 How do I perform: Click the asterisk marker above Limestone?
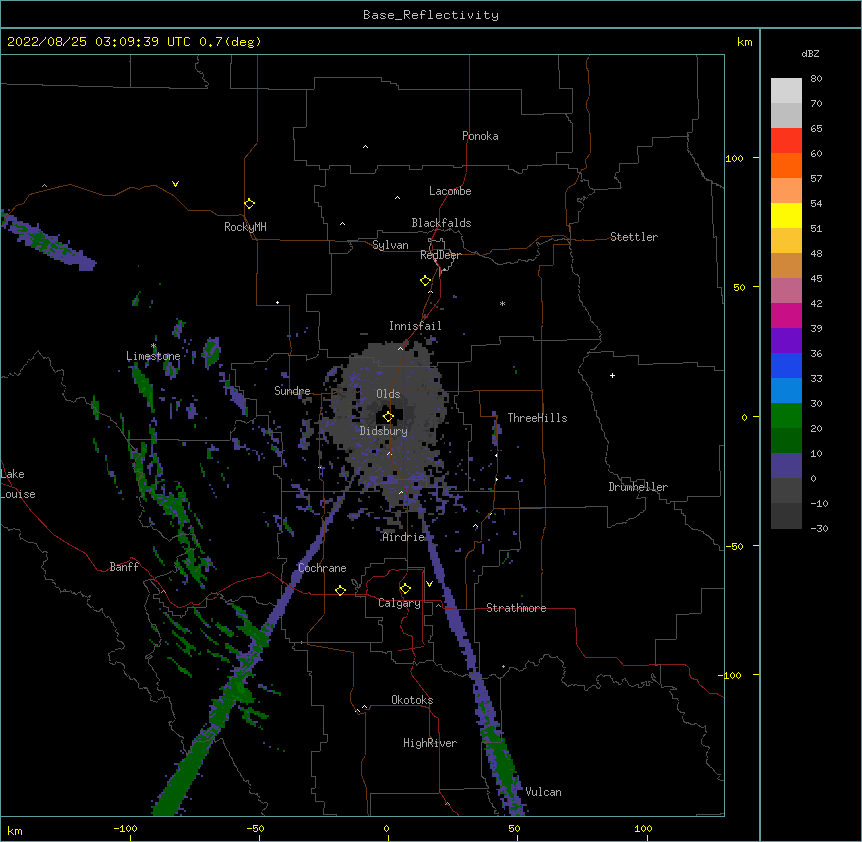pyautogui.click(x=153, y=346)
